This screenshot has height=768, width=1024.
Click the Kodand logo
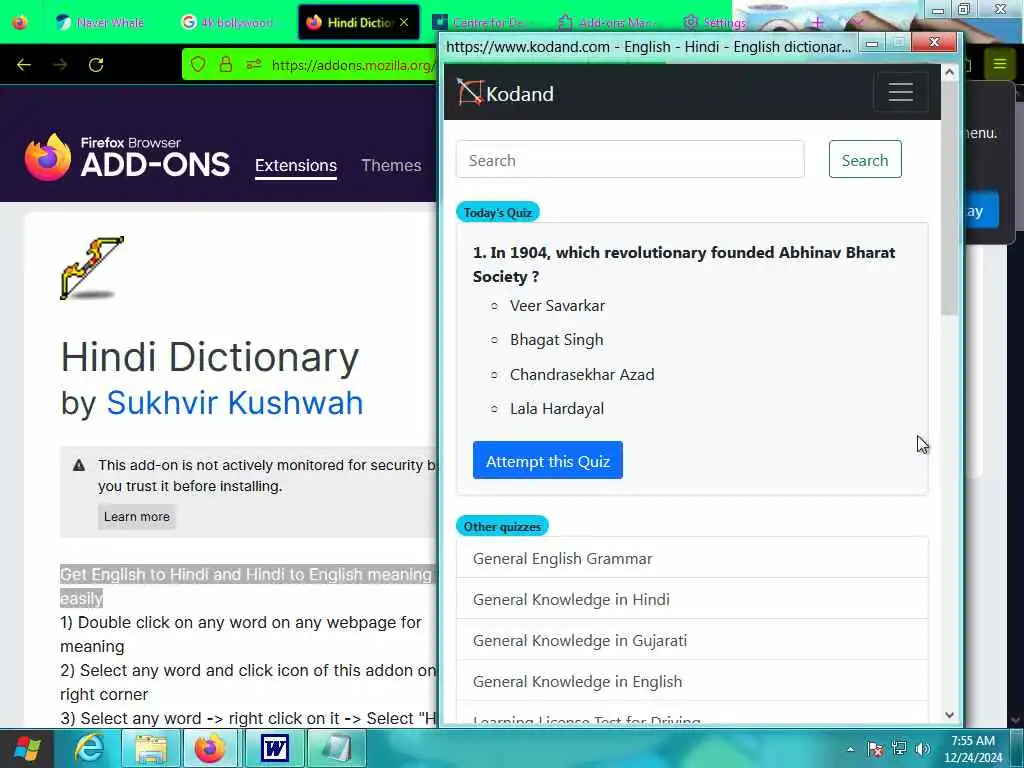click(x=505, y=93)
